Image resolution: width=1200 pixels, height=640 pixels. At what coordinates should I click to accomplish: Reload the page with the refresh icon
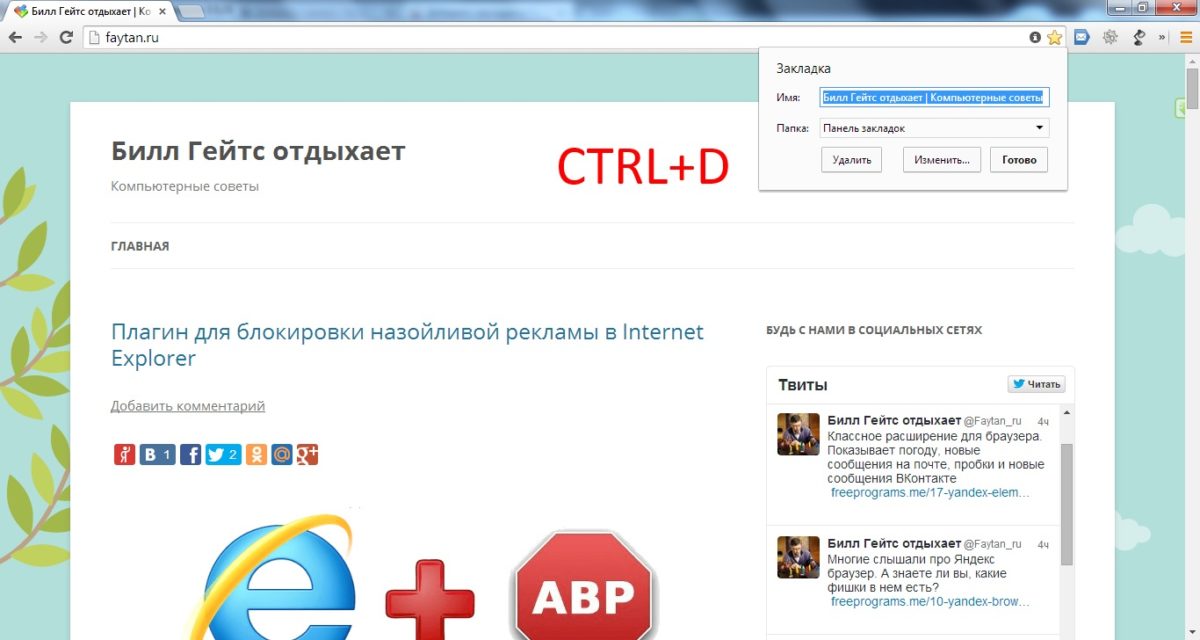67,37
